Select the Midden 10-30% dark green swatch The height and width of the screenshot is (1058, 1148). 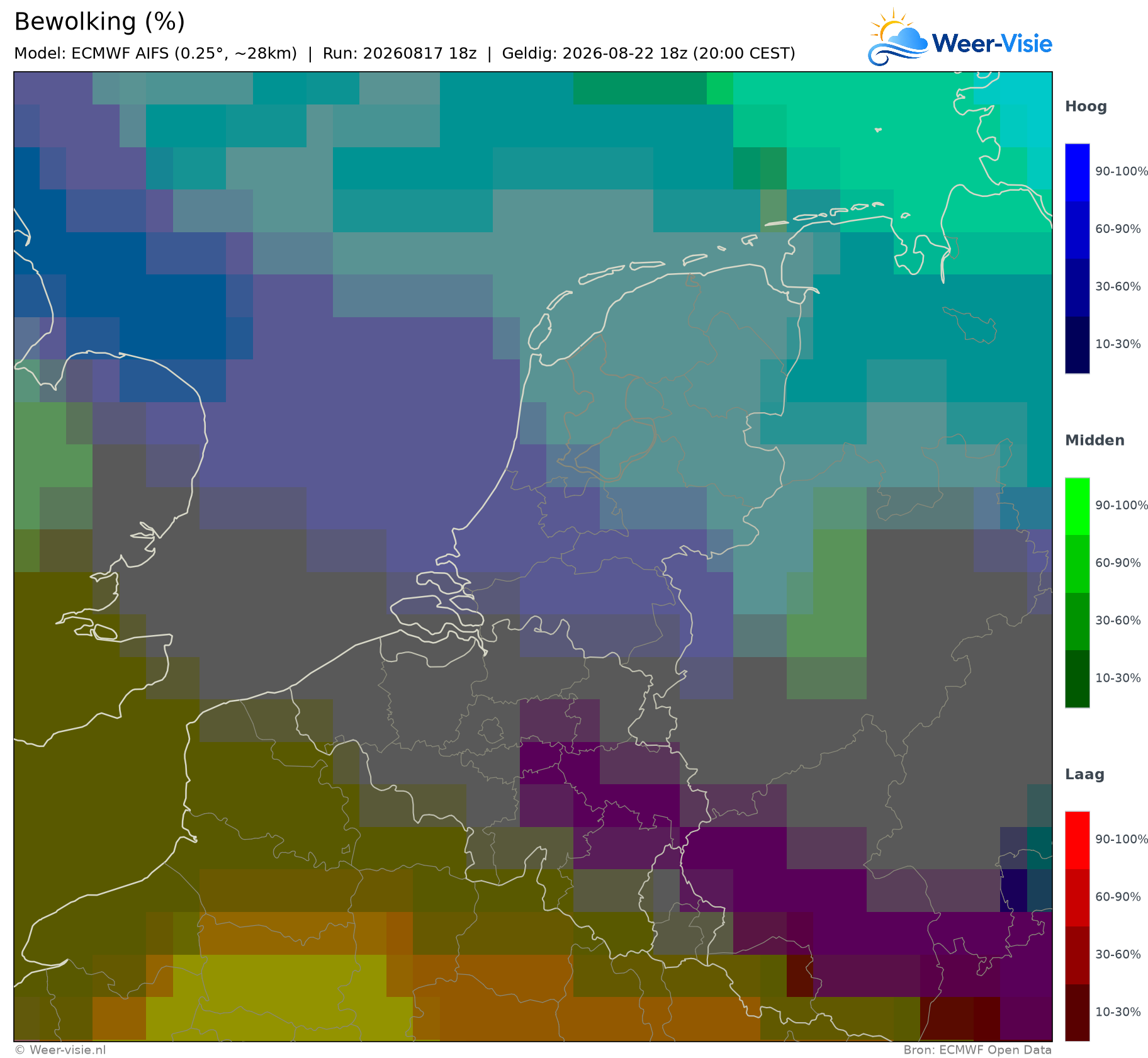click(1077, 678)
